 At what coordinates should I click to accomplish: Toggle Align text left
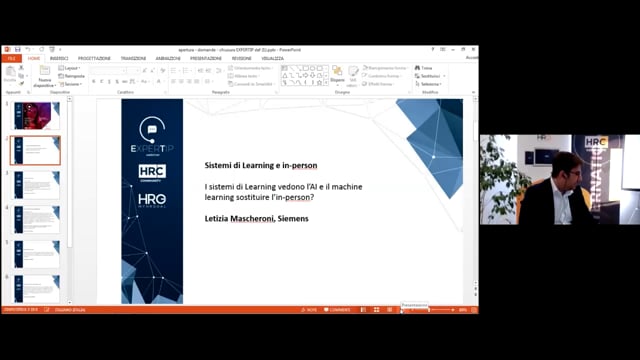tap(173, 82)
